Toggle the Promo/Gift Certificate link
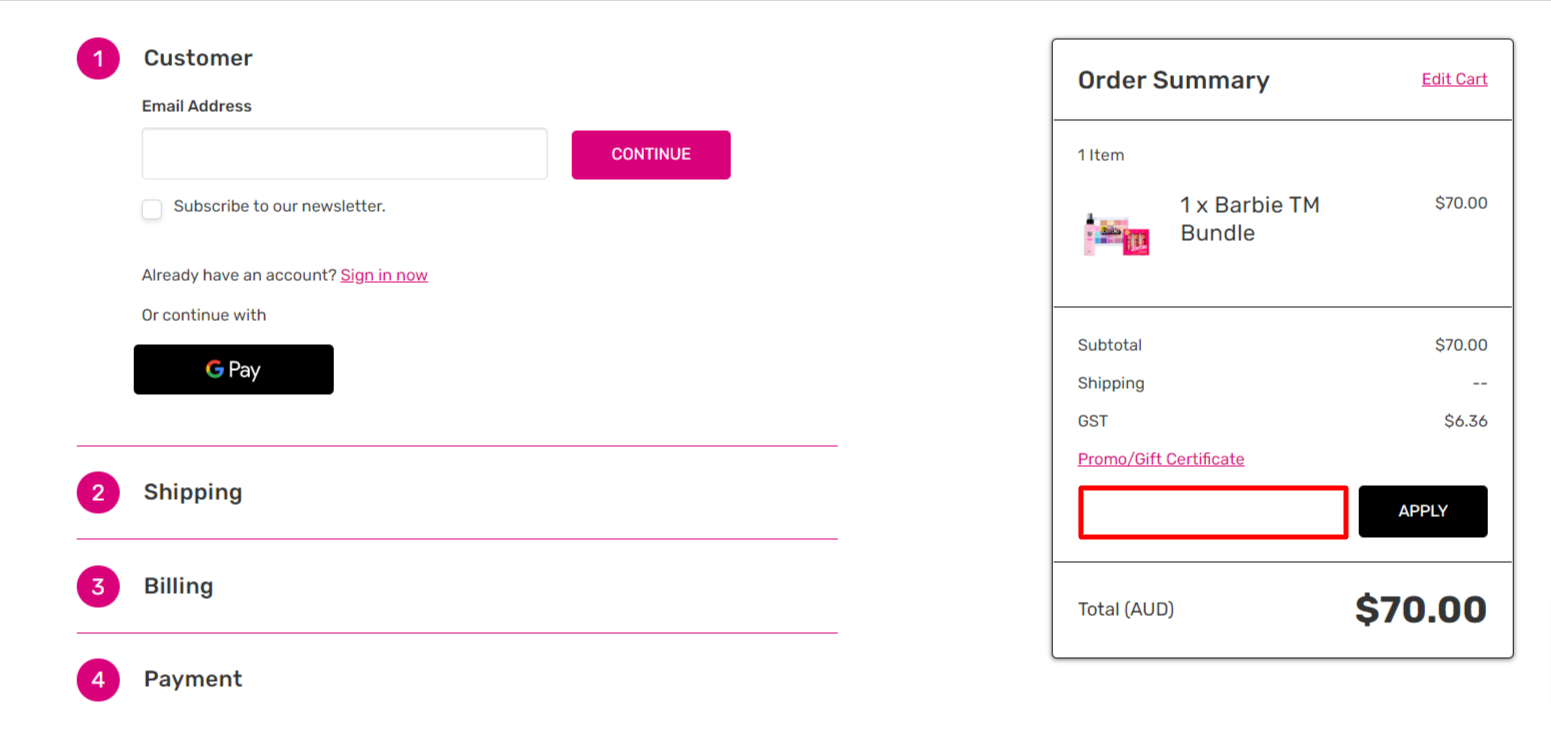This screenshot has height=731, width=1551. 1160,459
